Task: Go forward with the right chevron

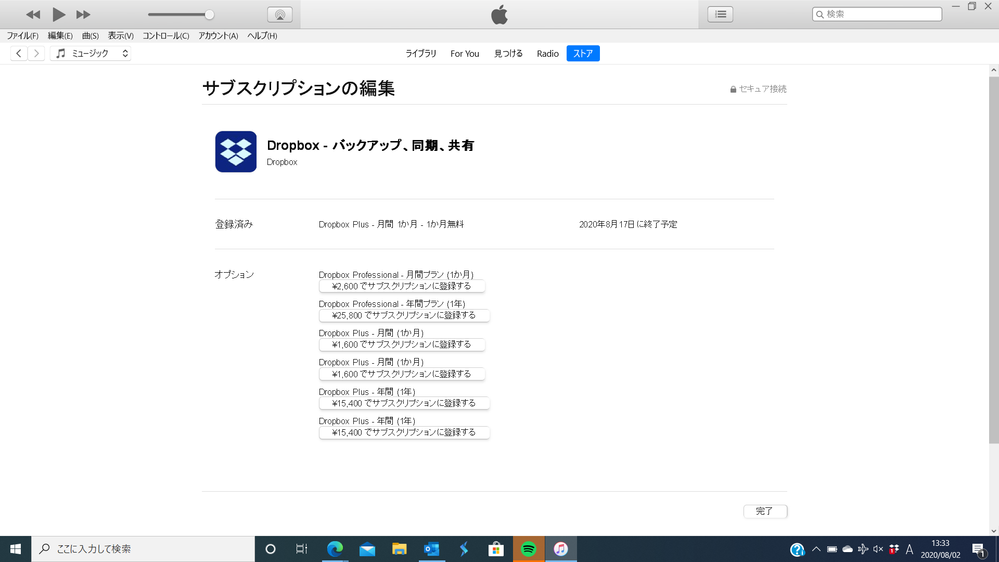Action: point(37,53)
